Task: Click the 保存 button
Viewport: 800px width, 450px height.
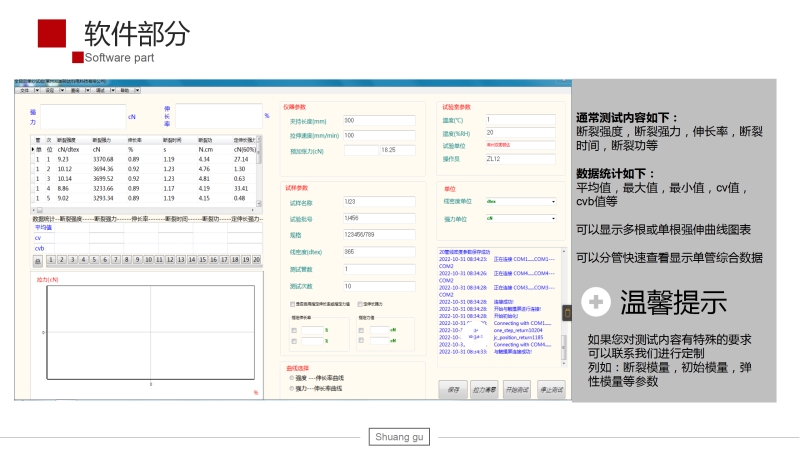Action: click(453, 388)
